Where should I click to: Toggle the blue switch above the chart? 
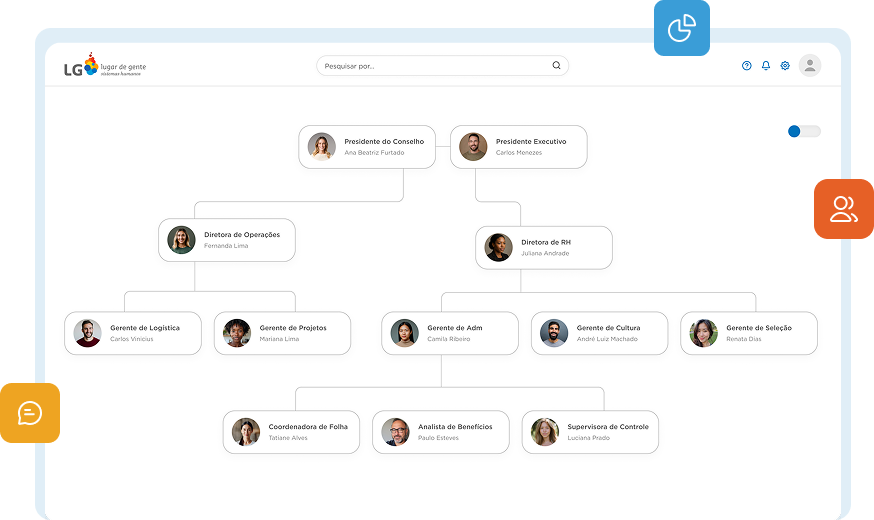point(803,131)
